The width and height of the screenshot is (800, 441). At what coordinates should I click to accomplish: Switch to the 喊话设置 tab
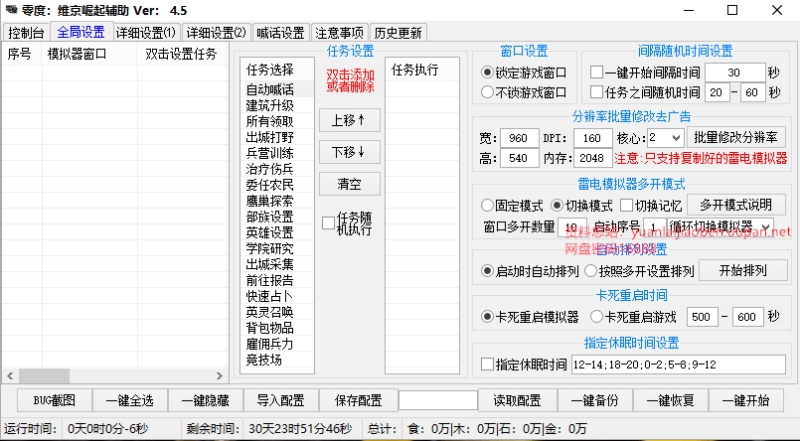pyautogui.click(x=281, y=33)
